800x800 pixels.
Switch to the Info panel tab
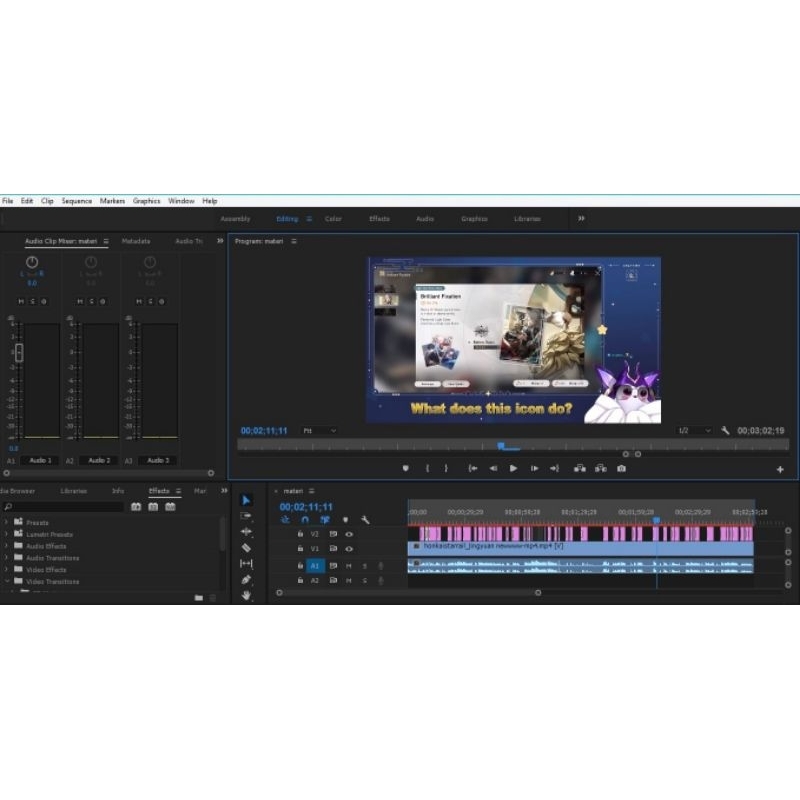point(118,491)
